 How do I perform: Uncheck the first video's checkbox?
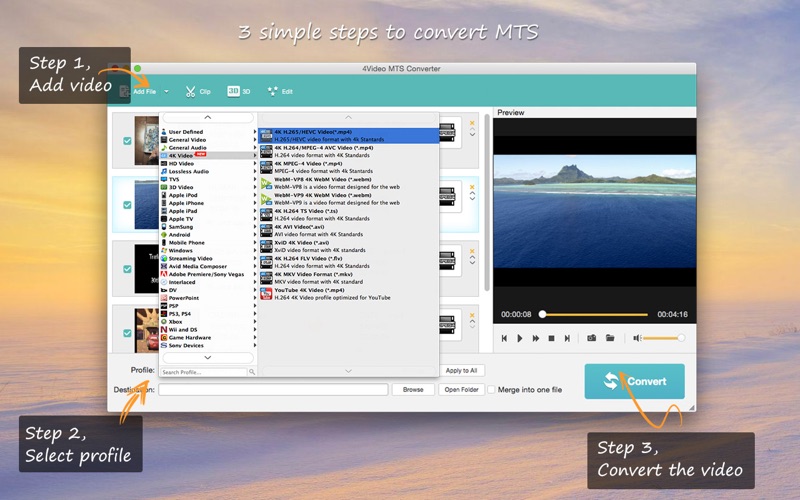click(127, 141)
